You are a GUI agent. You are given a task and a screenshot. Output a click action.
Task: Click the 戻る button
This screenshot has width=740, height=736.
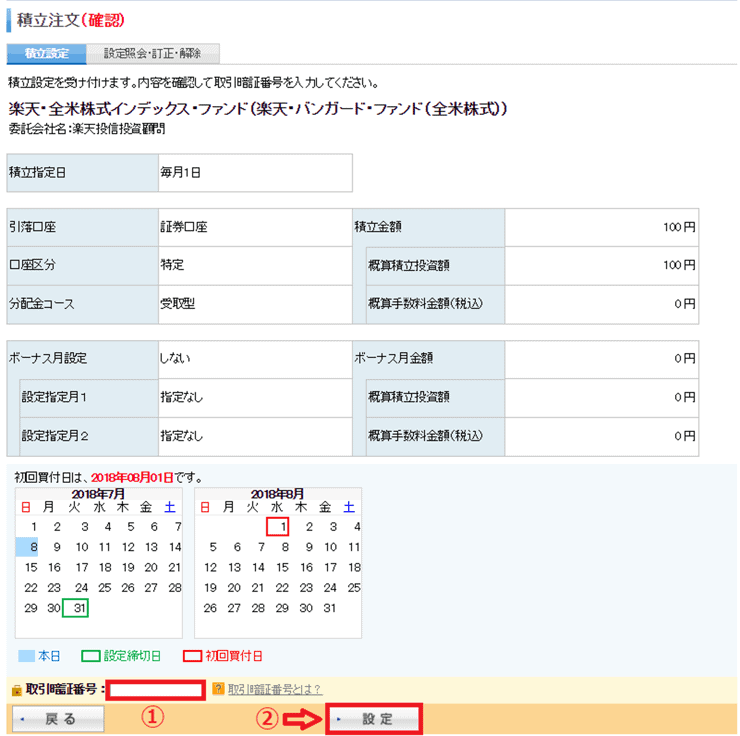[58, 719]
